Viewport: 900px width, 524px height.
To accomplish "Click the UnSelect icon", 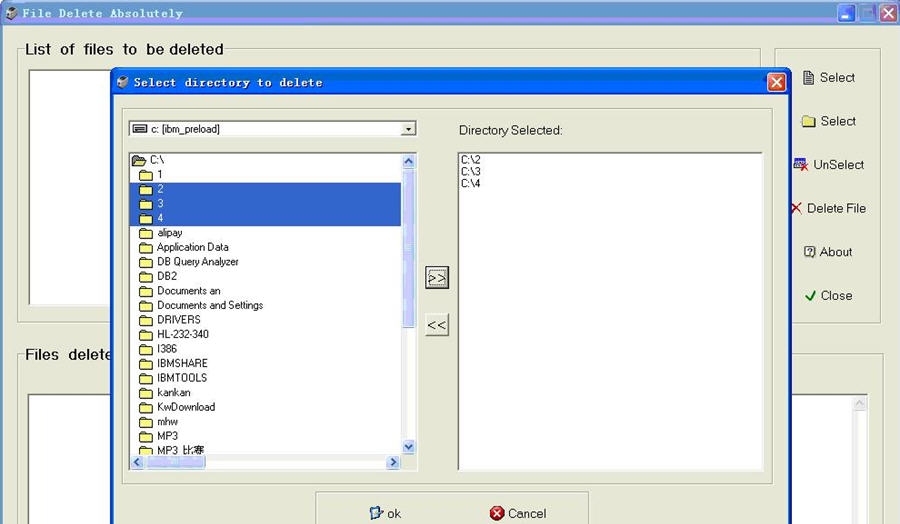I will point(801,164).
